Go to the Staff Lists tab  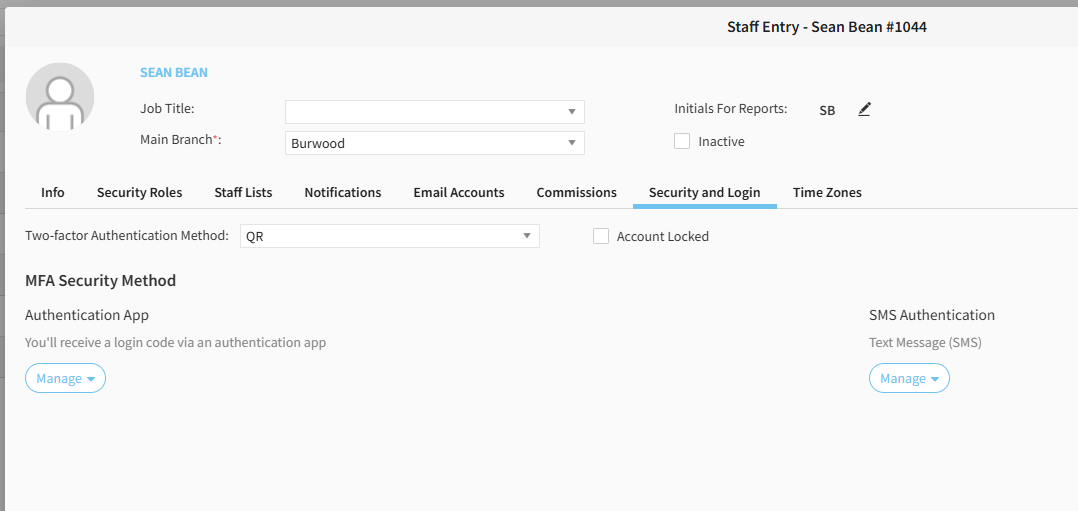[243, 192]
